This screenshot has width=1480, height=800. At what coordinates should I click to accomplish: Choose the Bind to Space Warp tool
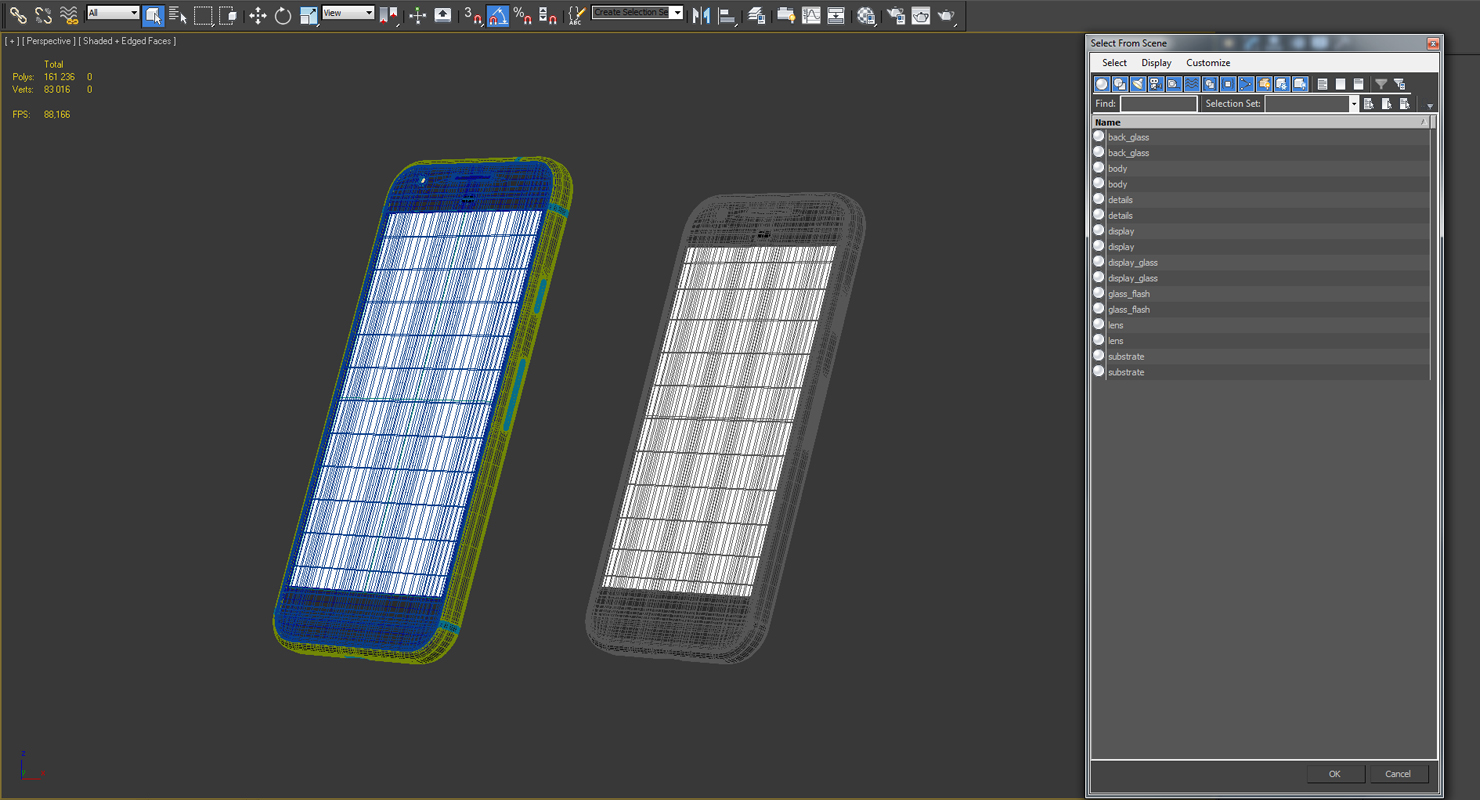68,15
